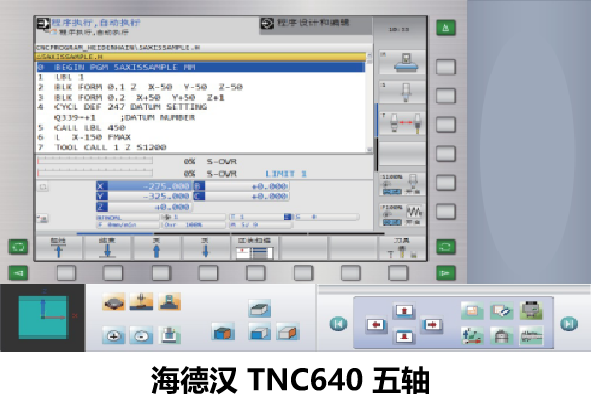Click the red right-arrow panel icon

[x=432, y=324]
